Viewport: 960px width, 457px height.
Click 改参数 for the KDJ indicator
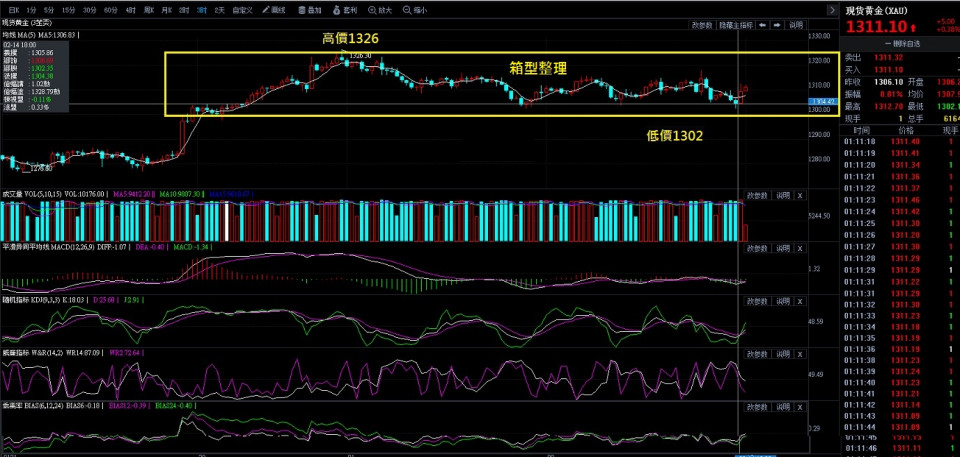757,298
